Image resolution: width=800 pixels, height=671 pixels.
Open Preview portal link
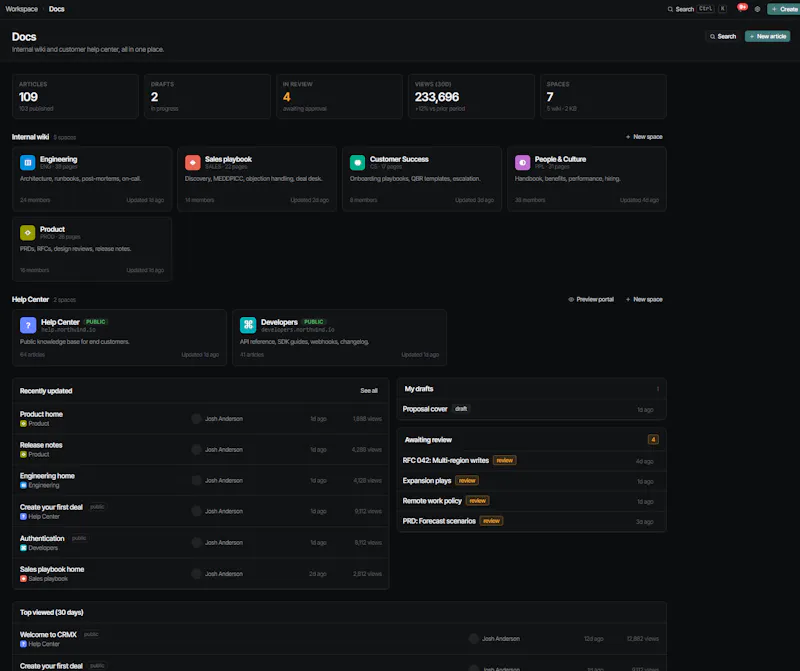[x=591, y=300]
